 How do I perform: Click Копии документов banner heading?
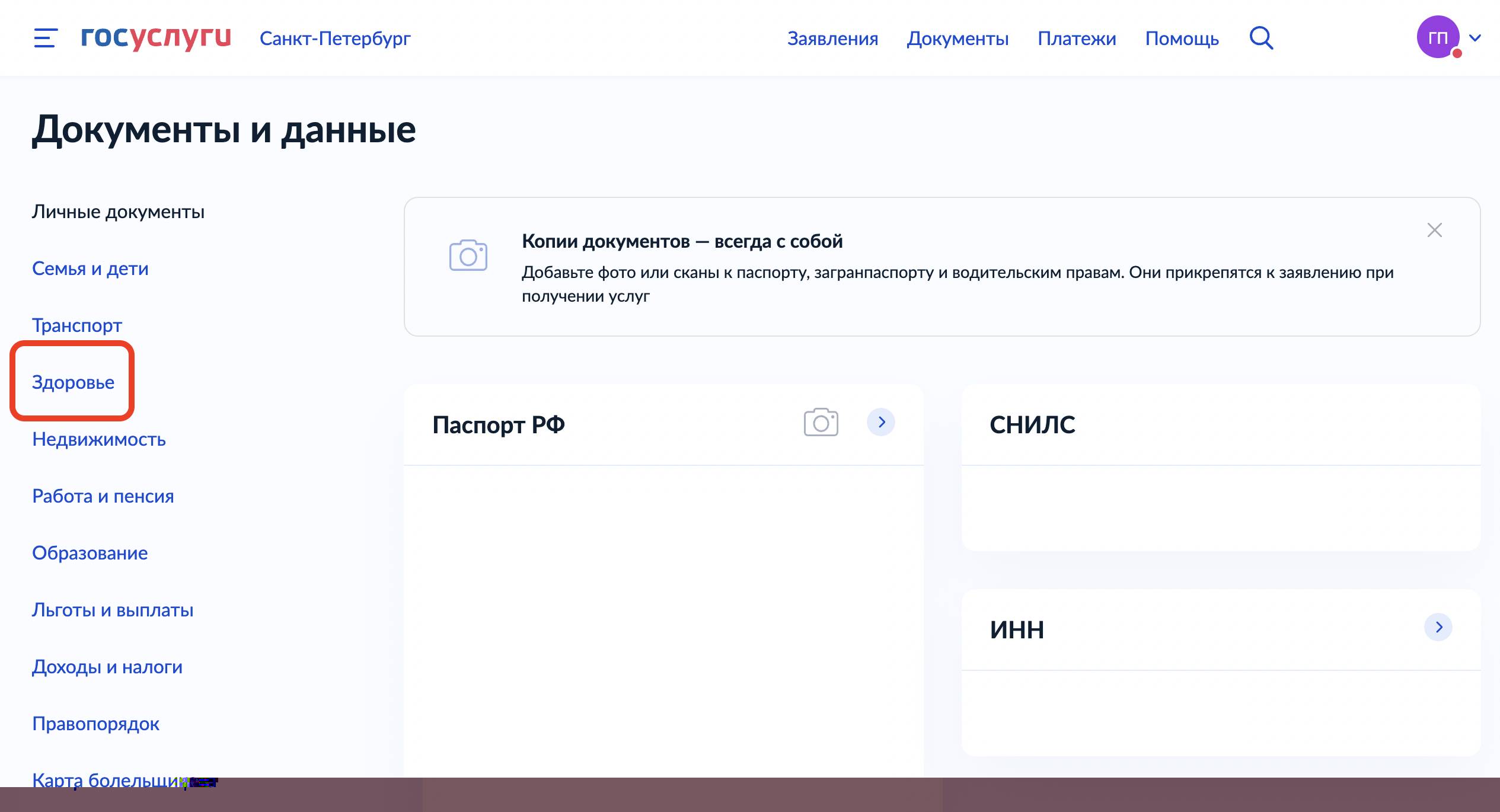tap(682, 241)
